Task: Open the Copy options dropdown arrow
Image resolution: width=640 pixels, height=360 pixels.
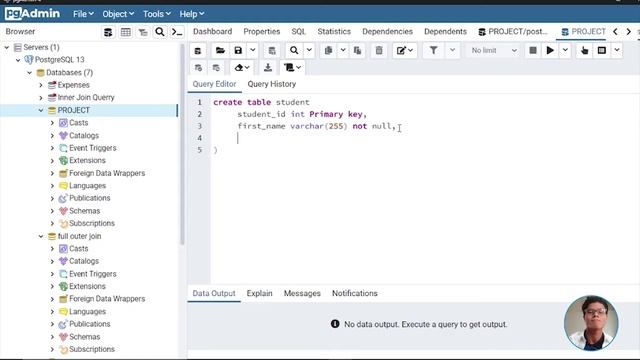Action: pos(343,51)
